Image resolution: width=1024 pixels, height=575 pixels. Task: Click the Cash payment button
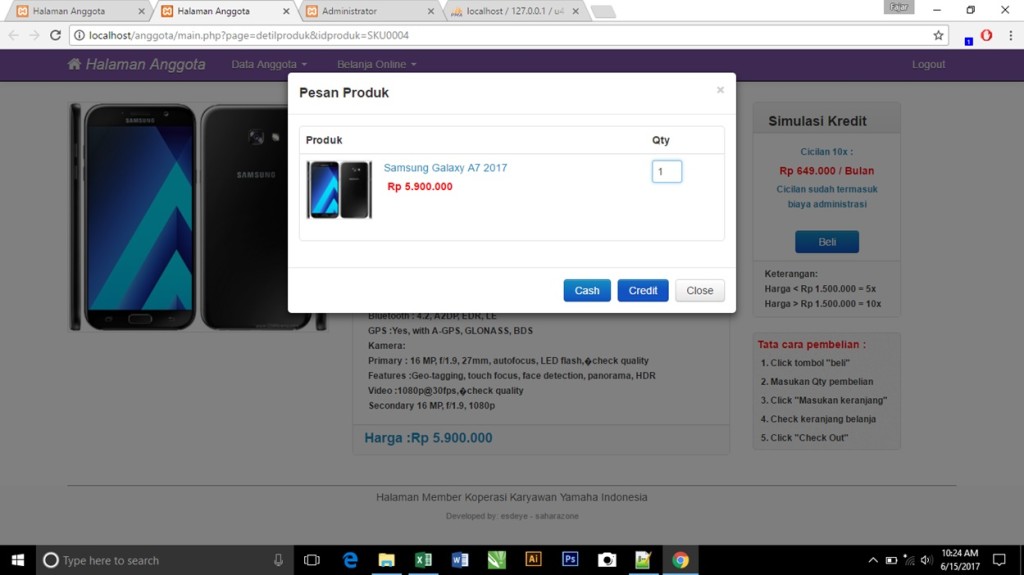pyautogui.click(x=586, y=290)
